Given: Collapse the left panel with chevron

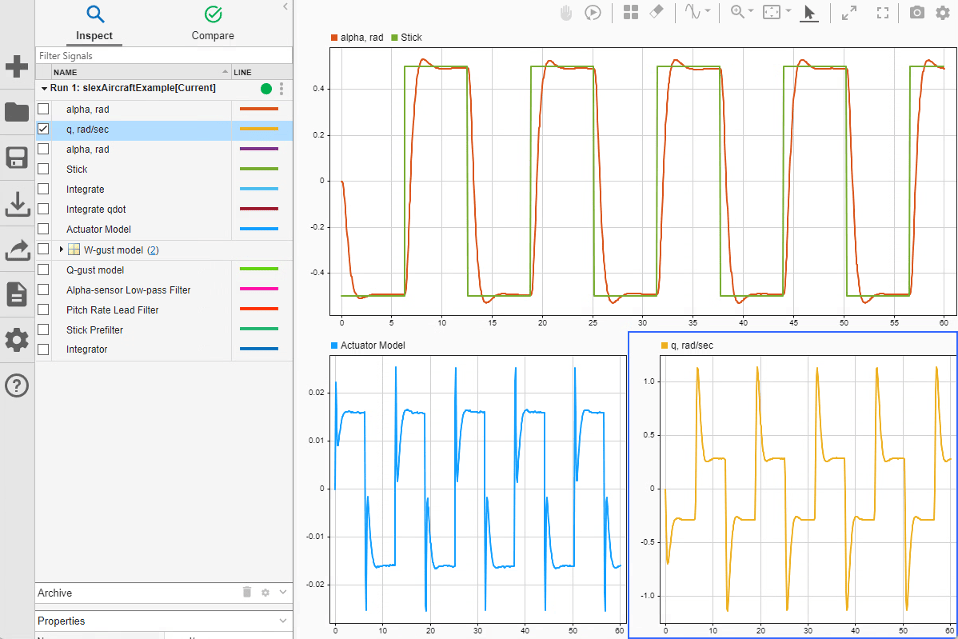Looking at the screenshot, I should point(285,7).
